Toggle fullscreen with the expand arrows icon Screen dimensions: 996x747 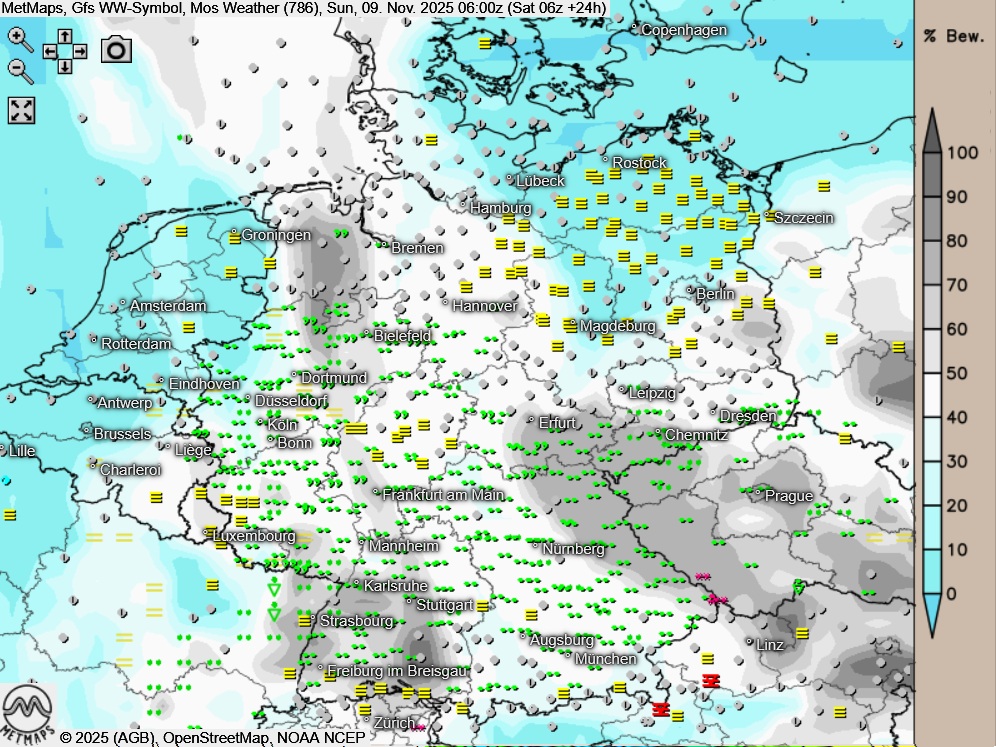coord(22,110)
